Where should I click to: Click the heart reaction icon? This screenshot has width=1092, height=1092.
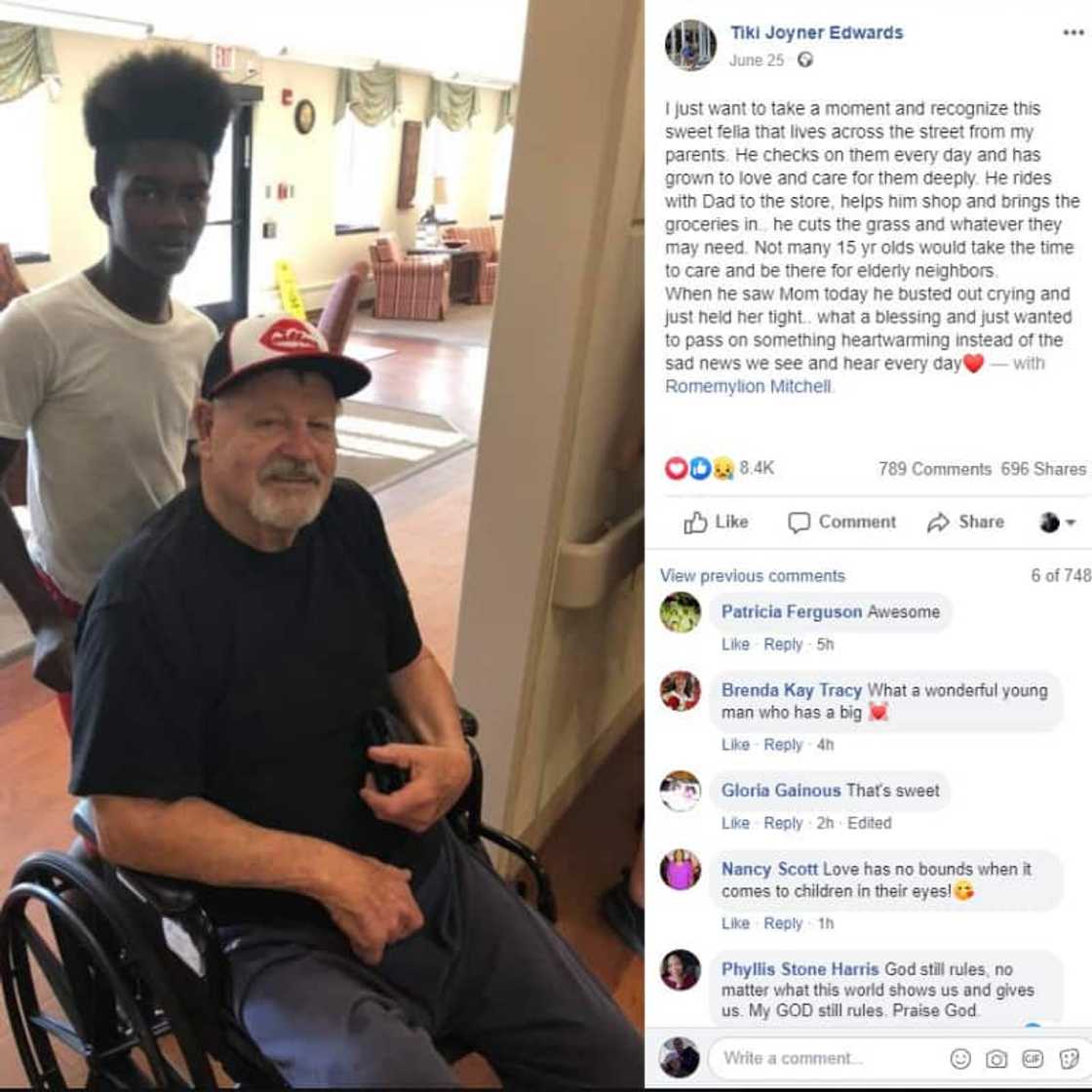(x=676, y=468)
